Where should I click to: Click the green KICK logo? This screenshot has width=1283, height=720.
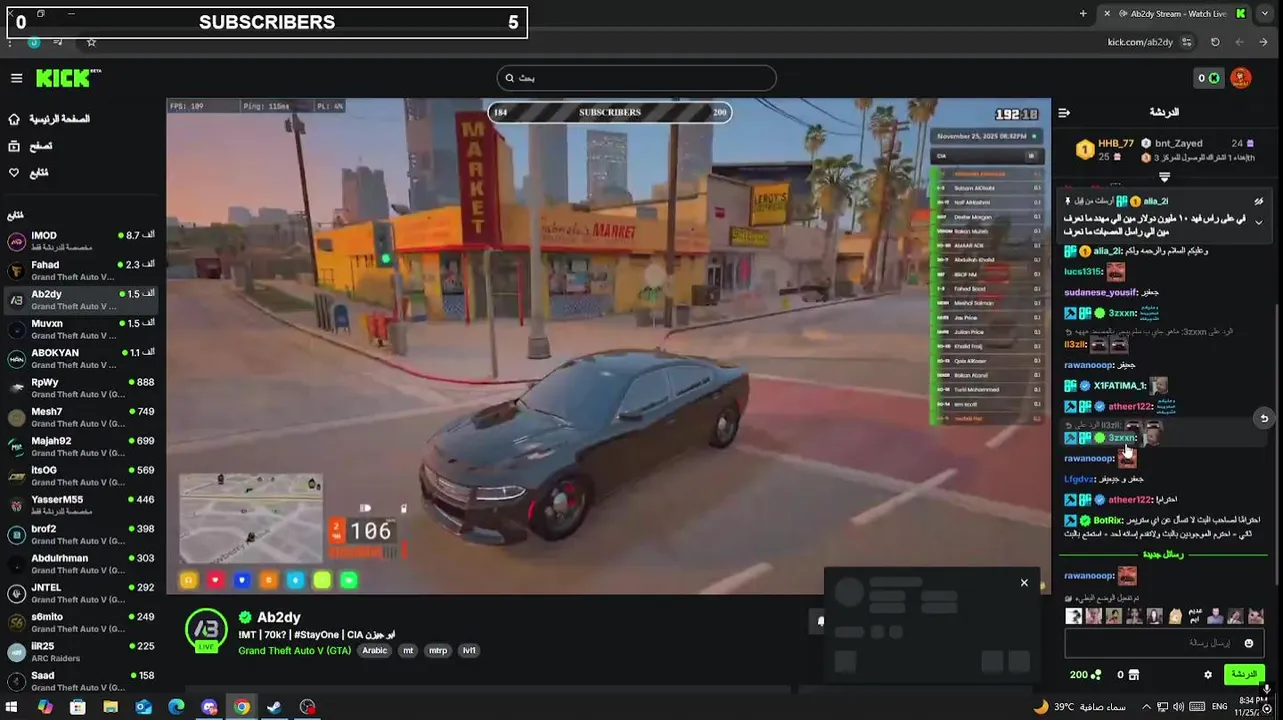coord(68,77)
